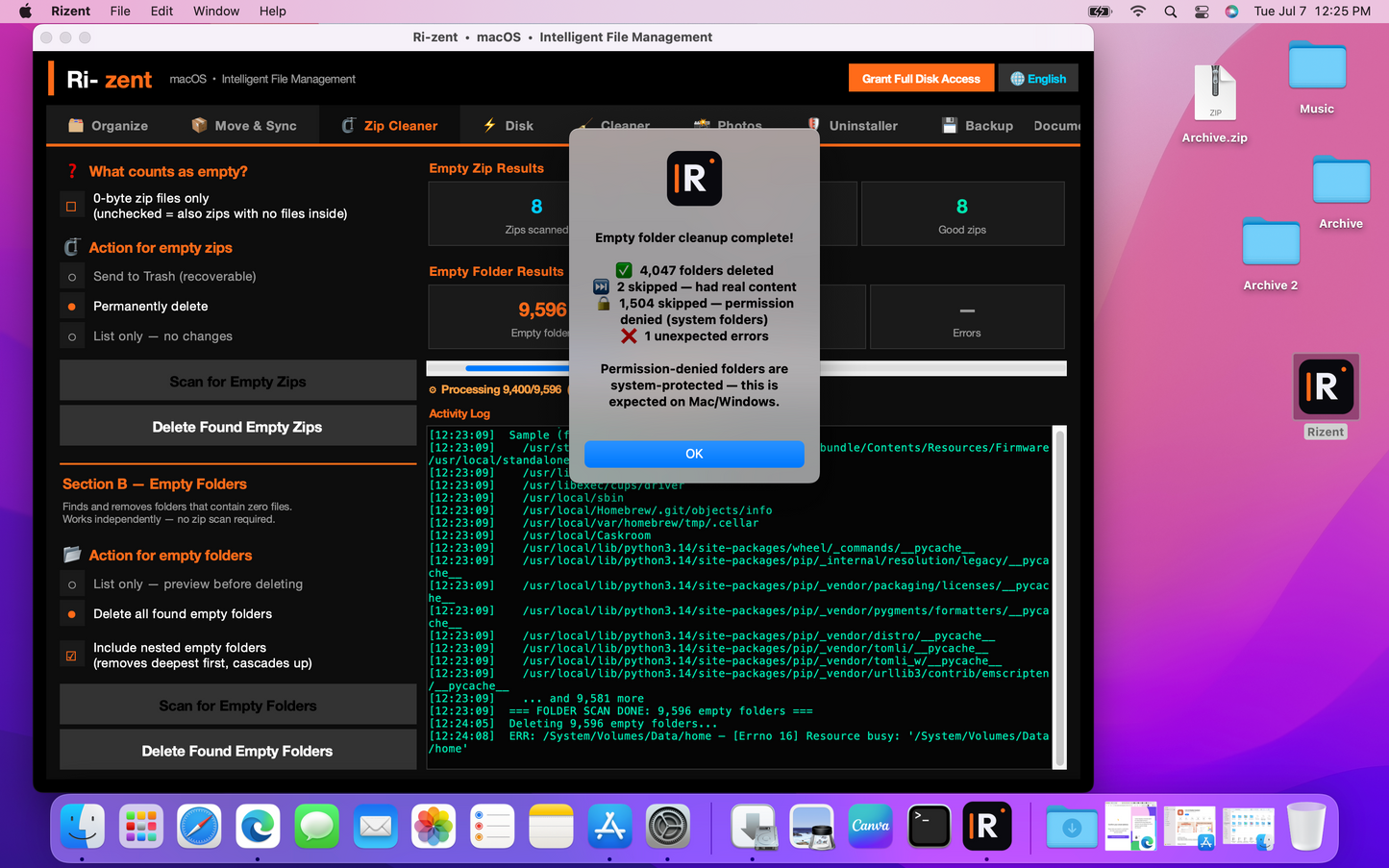Open the Move & Sync tab
Image resolution: width=1389 pixels, height=868 pixels.
pyautogui.click(x=244, y=126)
